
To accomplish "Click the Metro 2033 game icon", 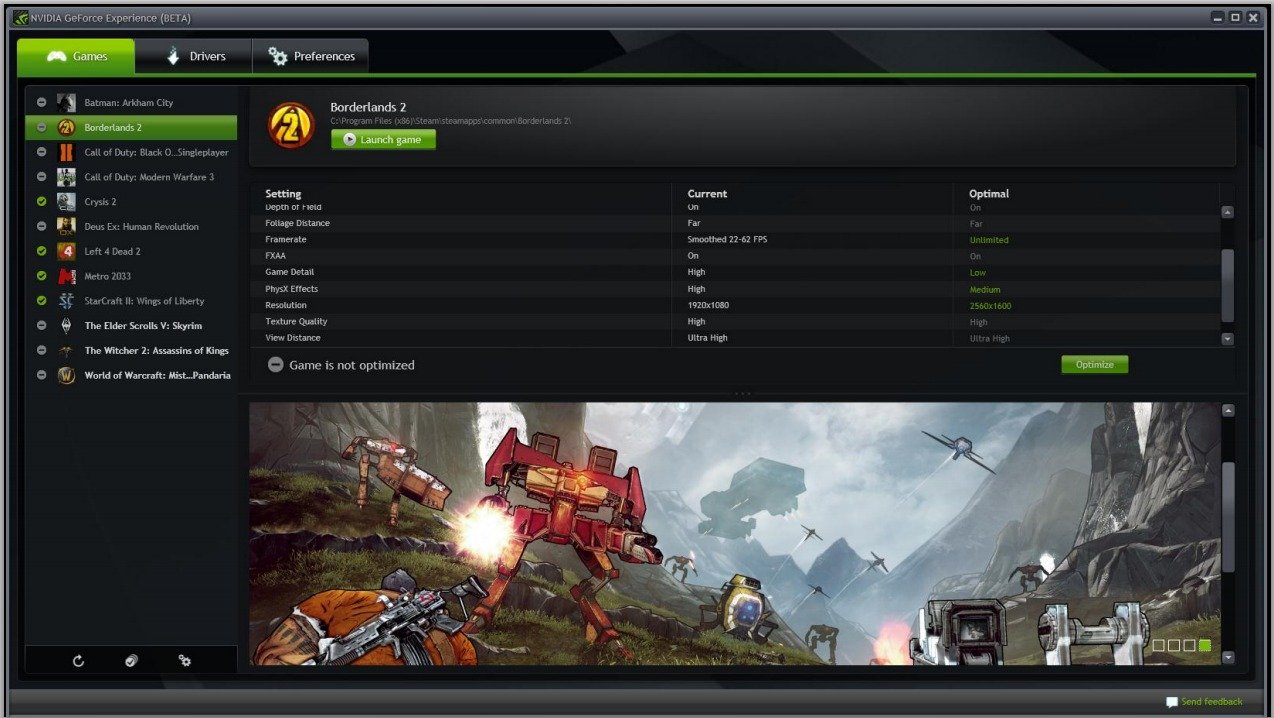I will (x=66, y=276).
